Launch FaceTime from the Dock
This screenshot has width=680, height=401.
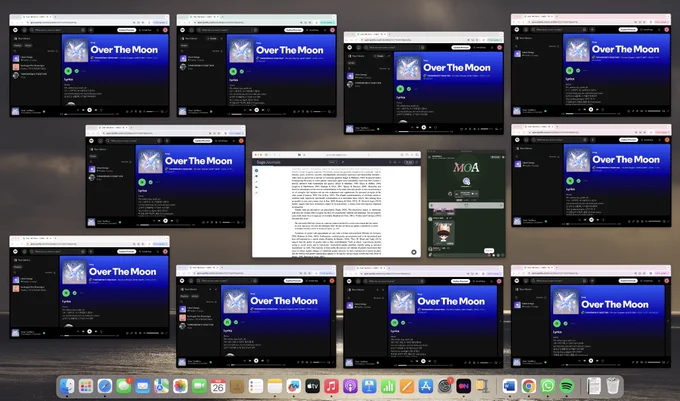pyautogui.click(x=199, y=386)
